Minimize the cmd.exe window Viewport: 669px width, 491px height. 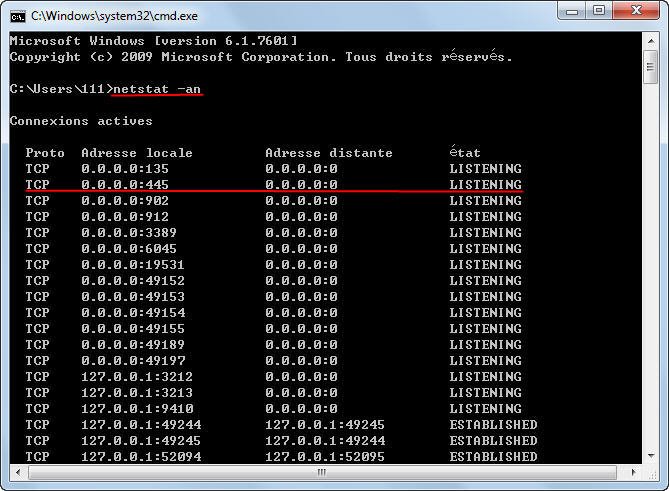[x=572, y=11]
